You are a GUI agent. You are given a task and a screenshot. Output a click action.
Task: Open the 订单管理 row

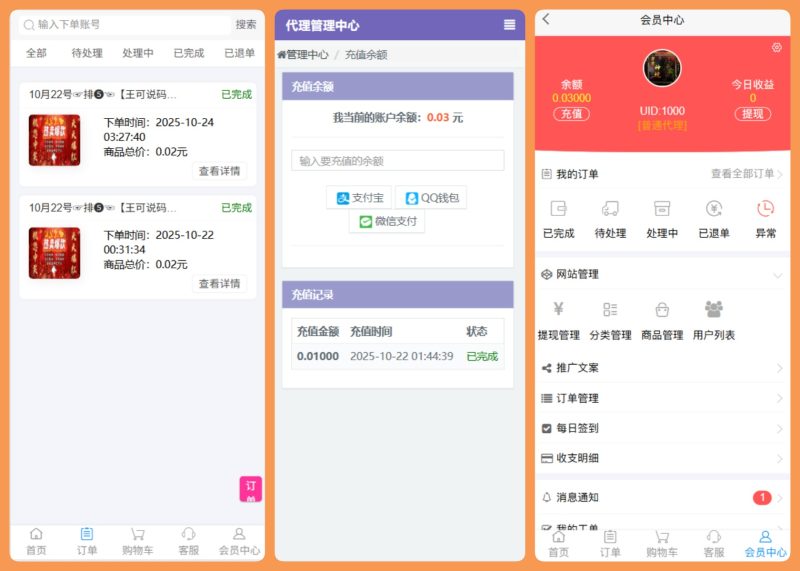(x=662, y=398)
